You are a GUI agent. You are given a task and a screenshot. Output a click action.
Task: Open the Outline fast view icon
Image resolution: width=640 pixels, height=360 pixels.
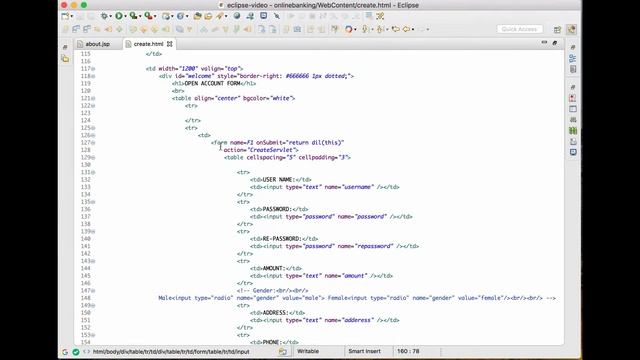573,58
